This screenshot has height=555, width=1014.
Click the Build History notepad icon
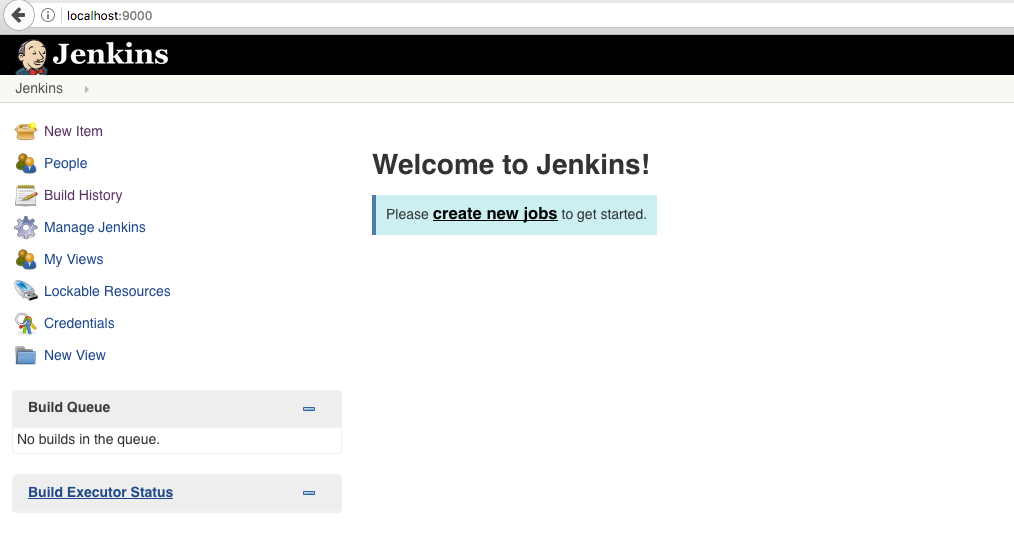click(26, 195)
